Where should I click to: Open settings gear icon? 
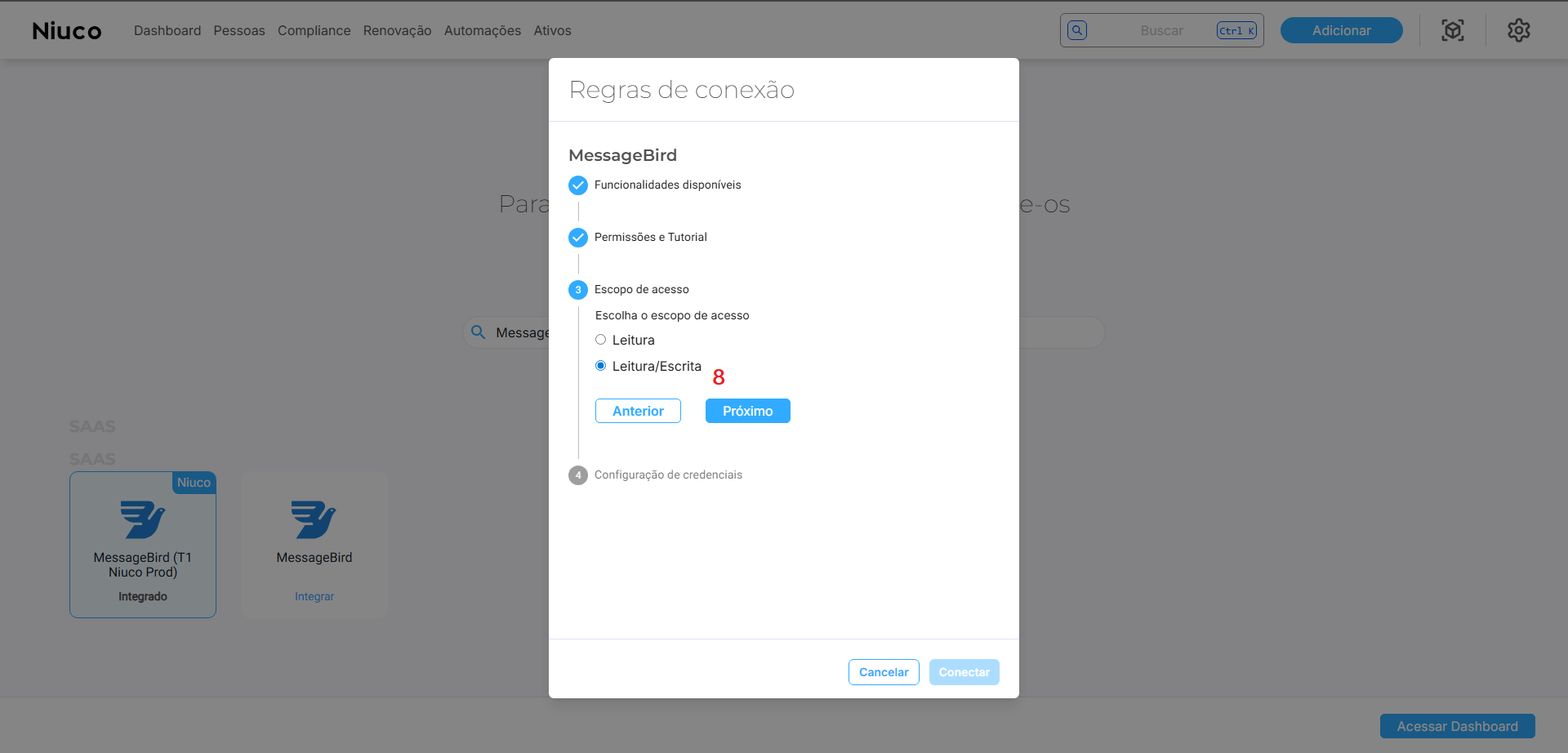click(x=1519, y=30)
